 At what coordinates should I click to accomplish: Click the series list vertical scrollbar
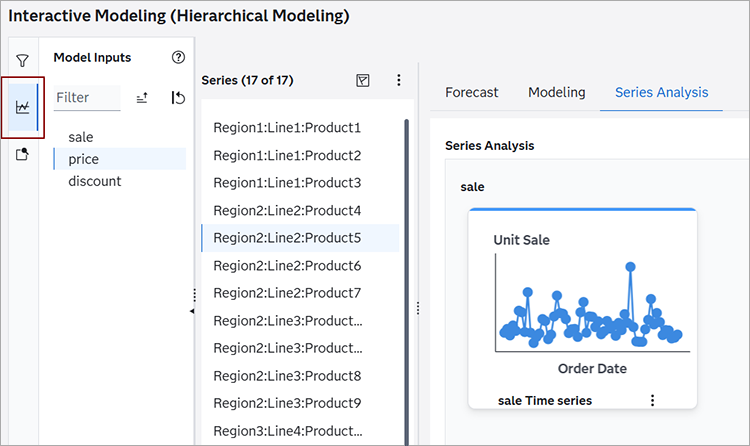point(407,282)
